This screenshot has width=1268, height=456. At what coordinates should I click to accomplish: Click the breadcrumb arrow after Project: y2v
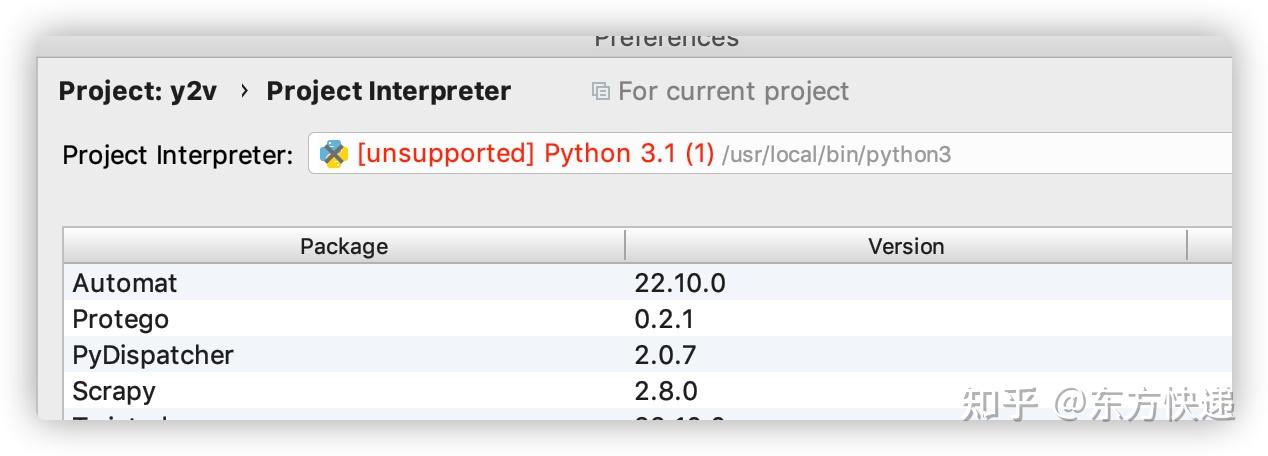pos(244,91)
